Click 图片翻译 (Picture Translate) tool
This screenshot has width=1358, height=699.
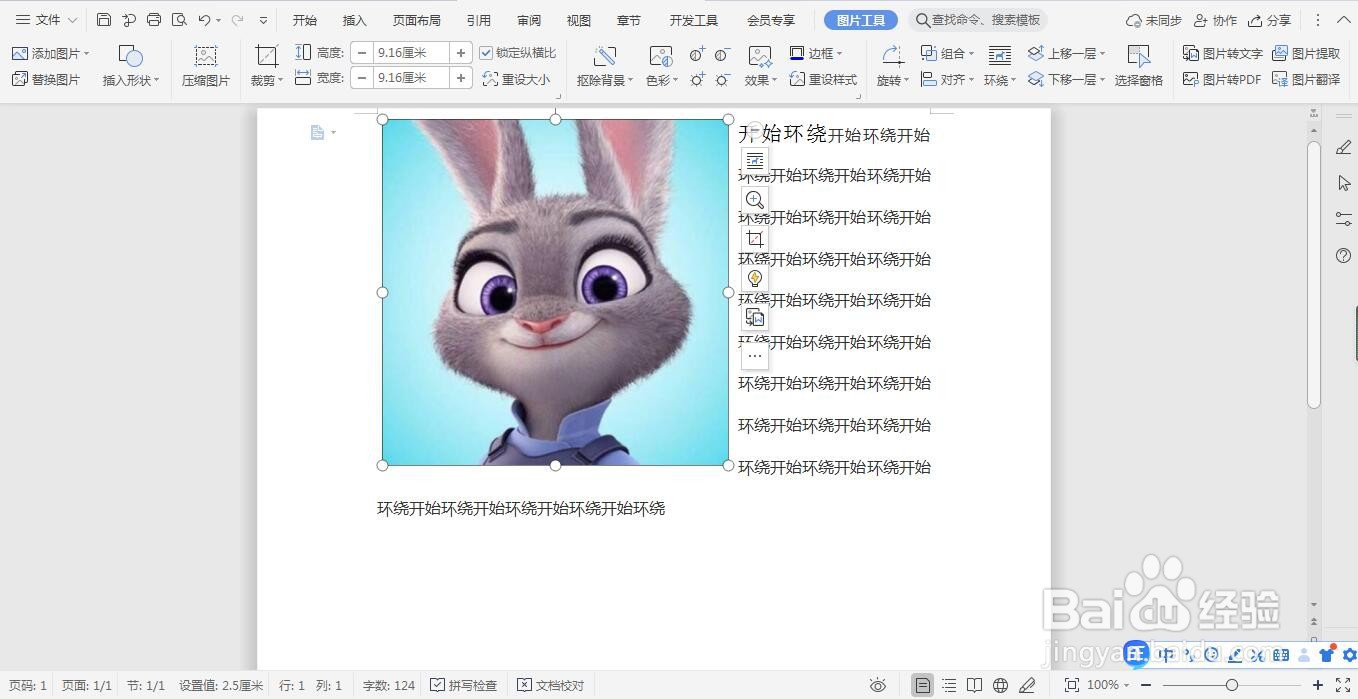point(1305,79)
